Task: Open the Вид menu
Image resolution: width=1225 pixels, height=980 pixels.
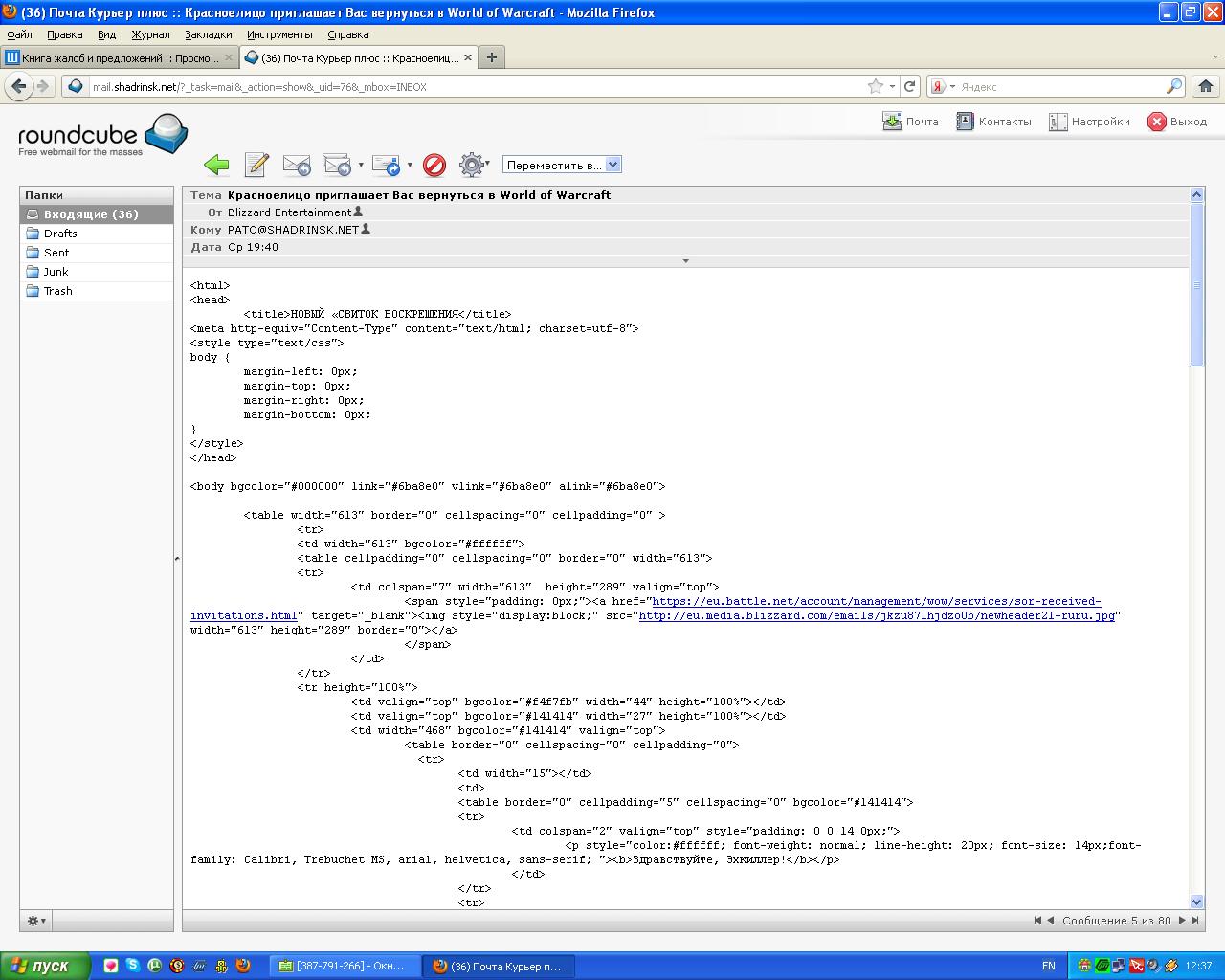Action: coord(106,34)
